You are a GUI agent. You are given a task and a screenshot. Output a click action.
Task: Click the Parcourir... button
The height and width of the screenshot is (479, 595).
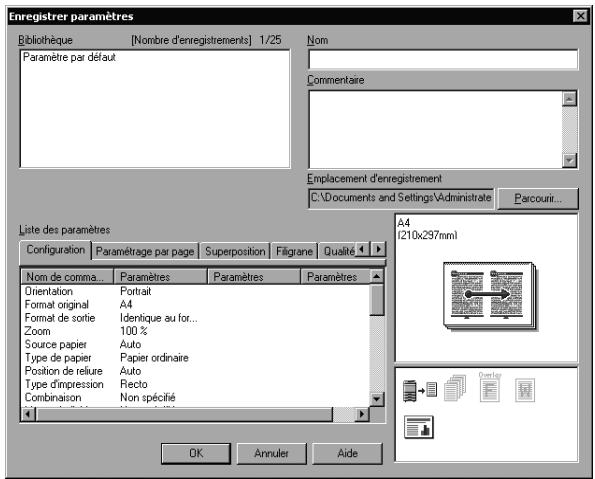pyautogui.click(x=538, y=198)
